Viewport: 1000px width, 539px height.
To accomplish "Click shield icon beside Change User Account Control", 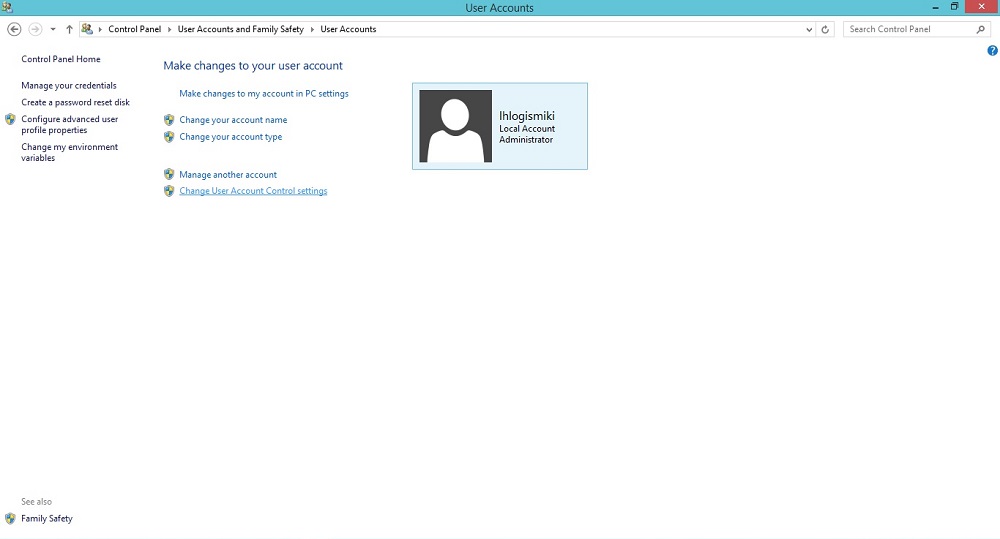I will coord(169,191).
